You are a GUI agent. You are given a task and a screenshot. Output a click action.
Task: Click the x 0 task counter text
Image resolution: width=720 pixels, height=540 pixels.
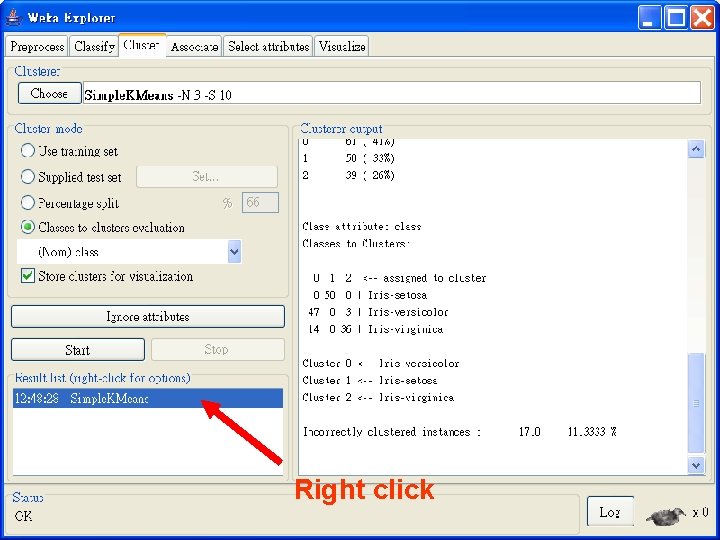tap(701, 512)
